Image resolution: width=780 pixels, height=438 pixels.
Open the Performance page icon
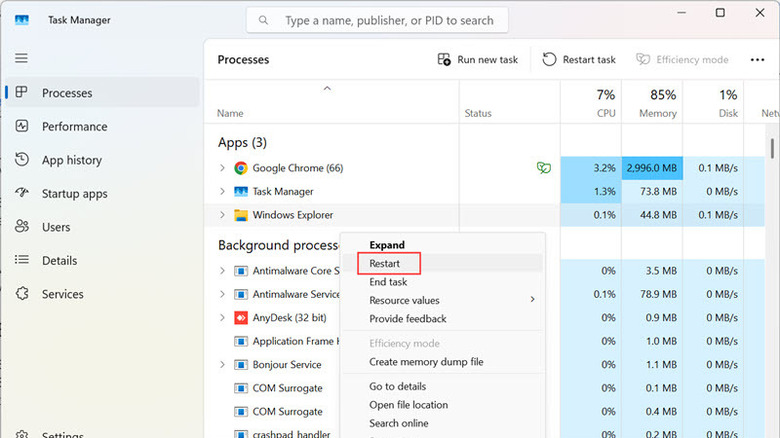point(22,127)
